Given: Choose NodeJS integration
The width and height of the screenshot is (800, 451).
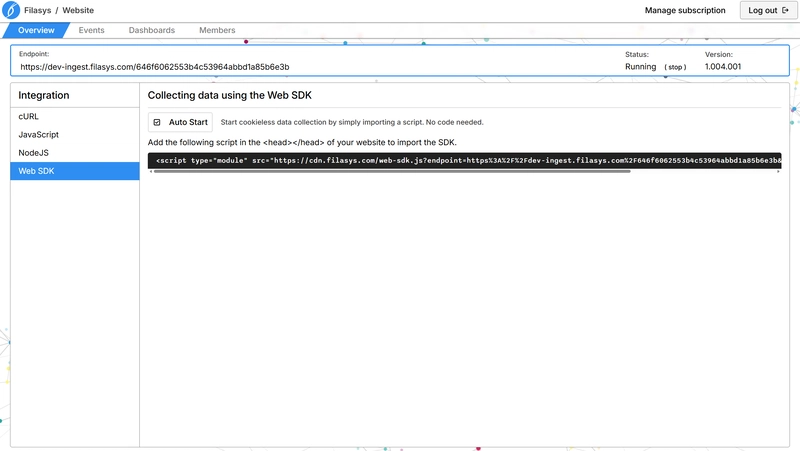Looking at the screenshot, I should [34, 153].
